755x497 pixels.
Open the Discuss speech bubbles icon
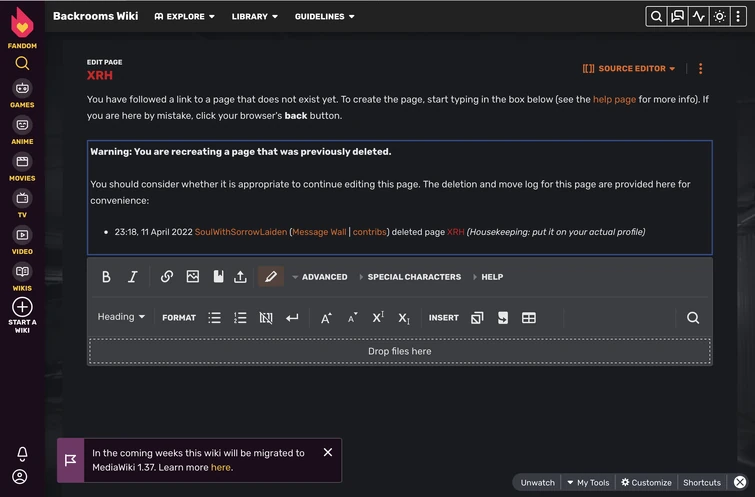[x=677, y=16]
